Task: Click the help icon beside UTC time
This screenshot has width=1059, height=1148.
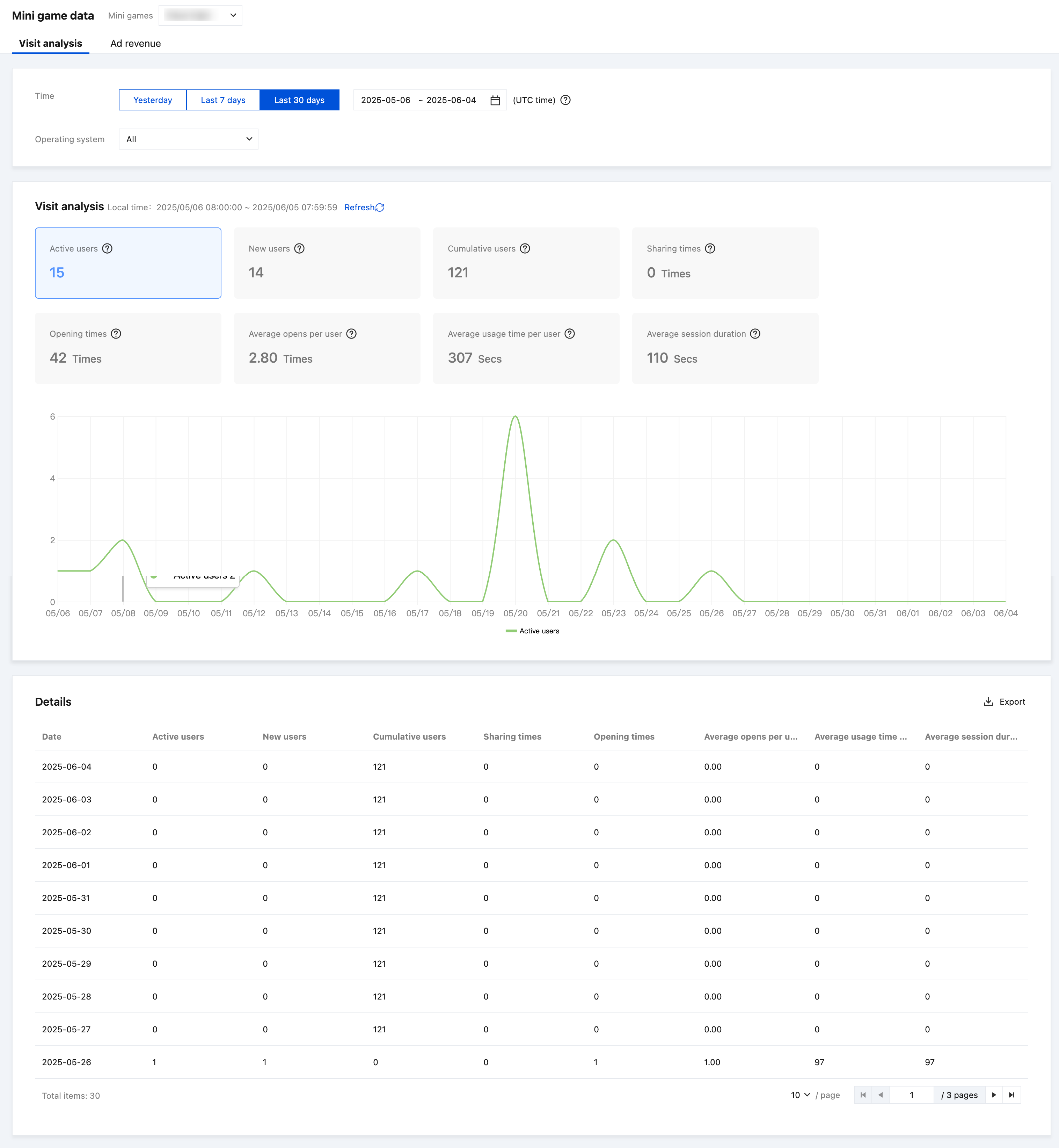Action: [x=565, y=100]
